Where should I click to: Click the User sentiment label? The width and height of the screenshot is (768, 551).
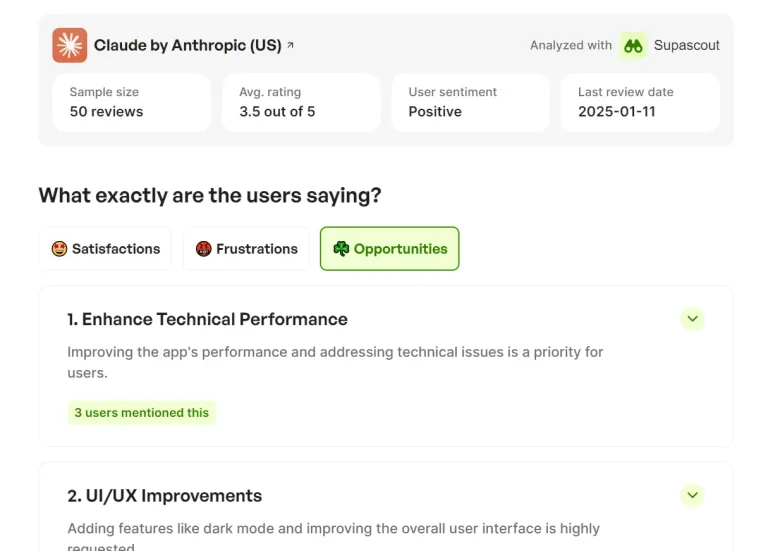(x=453, y=92)
